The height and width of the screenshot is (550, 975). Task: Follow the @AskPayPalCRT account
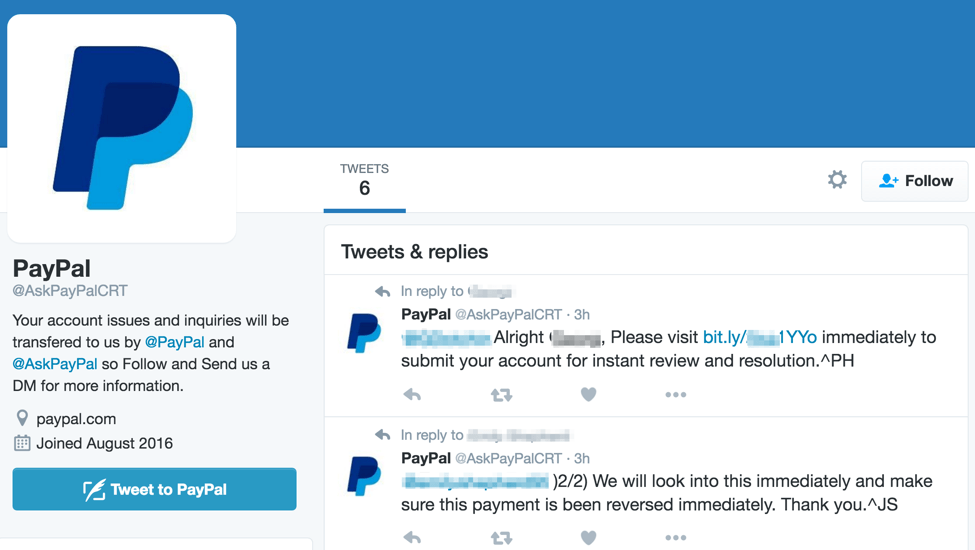[x=915, y=181]
